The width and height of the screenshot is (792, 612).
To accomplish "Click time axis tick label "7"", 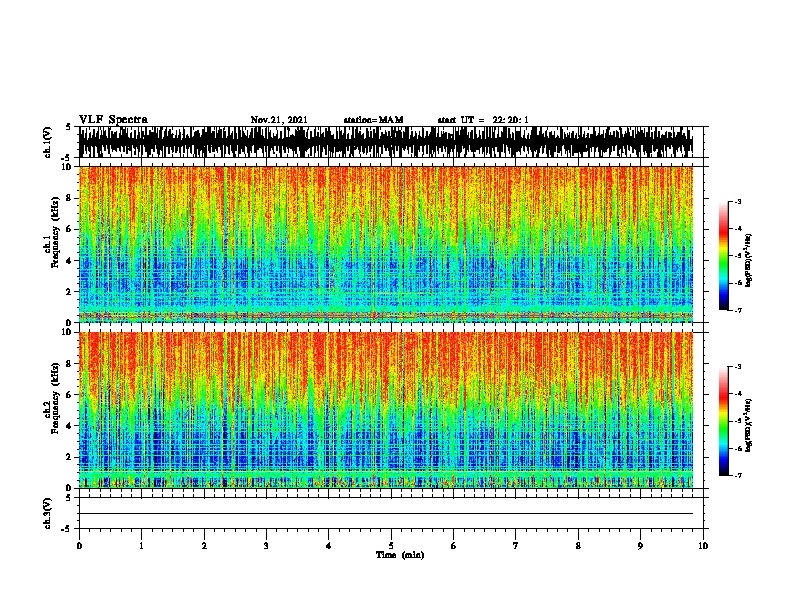I will coord(516,546).
